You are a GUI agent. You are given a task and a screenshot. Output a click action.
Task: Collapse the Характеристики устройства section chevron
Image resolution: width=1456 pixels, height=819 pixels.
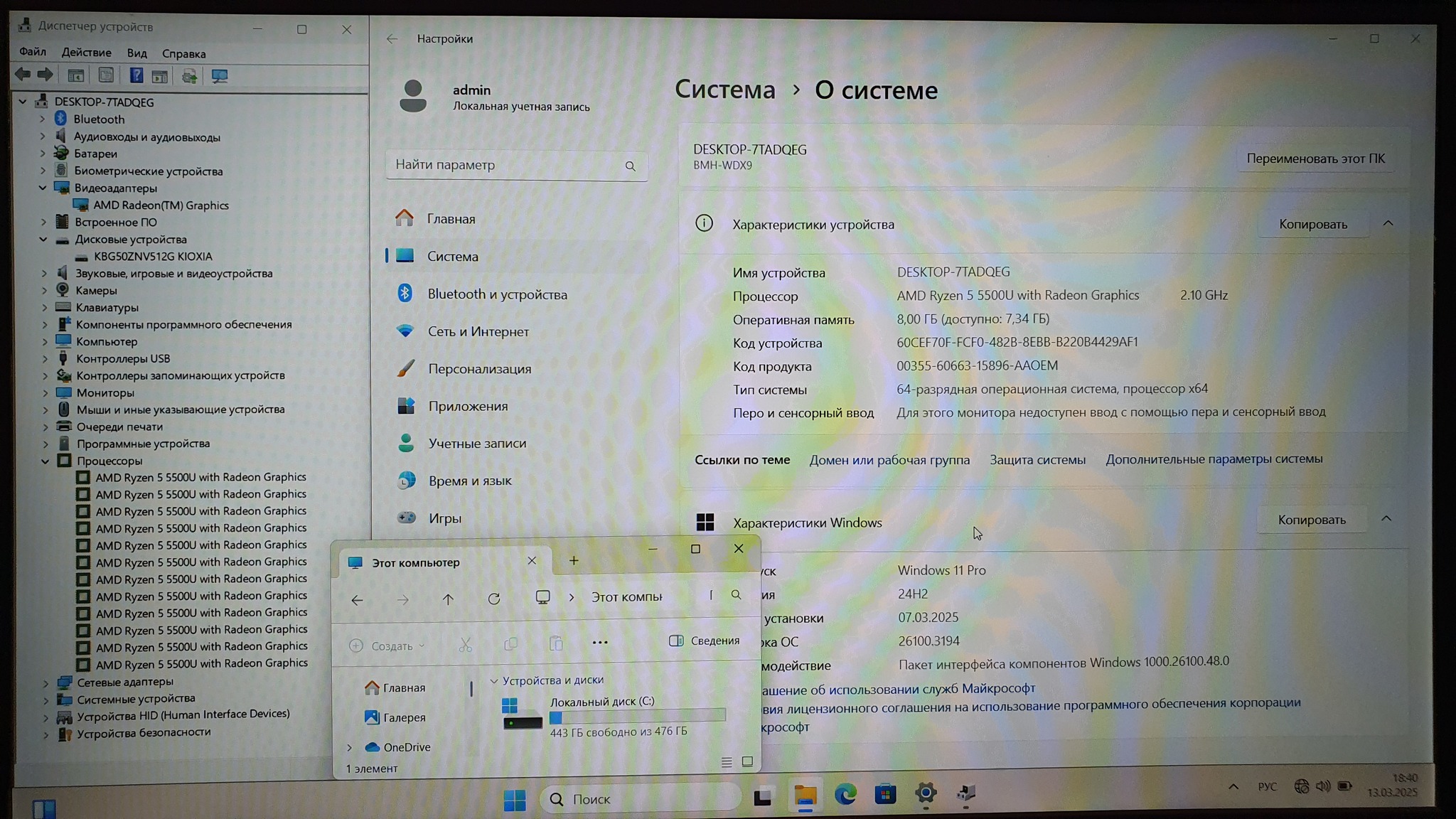point(1388,224)
